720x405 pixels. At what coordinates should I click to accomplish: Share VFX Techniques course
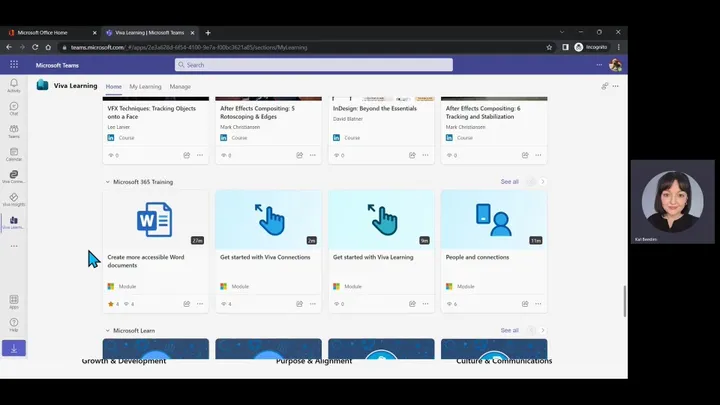pos(186,155)
